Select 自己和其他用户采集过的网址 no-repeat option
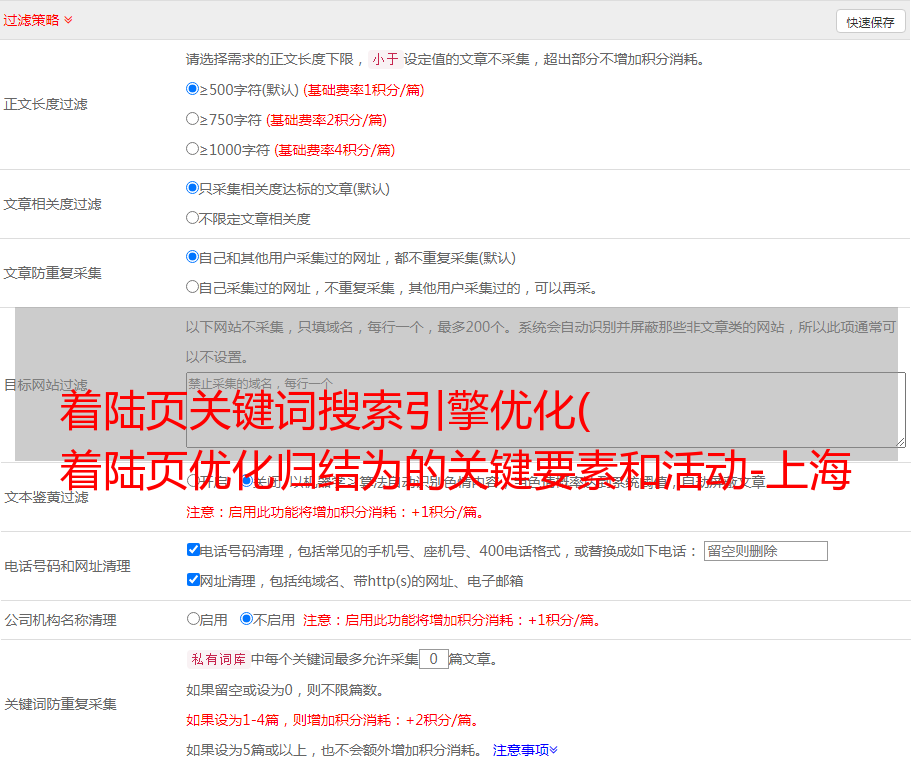Viewport: 912px width, 768px height. tap(193, 257)
